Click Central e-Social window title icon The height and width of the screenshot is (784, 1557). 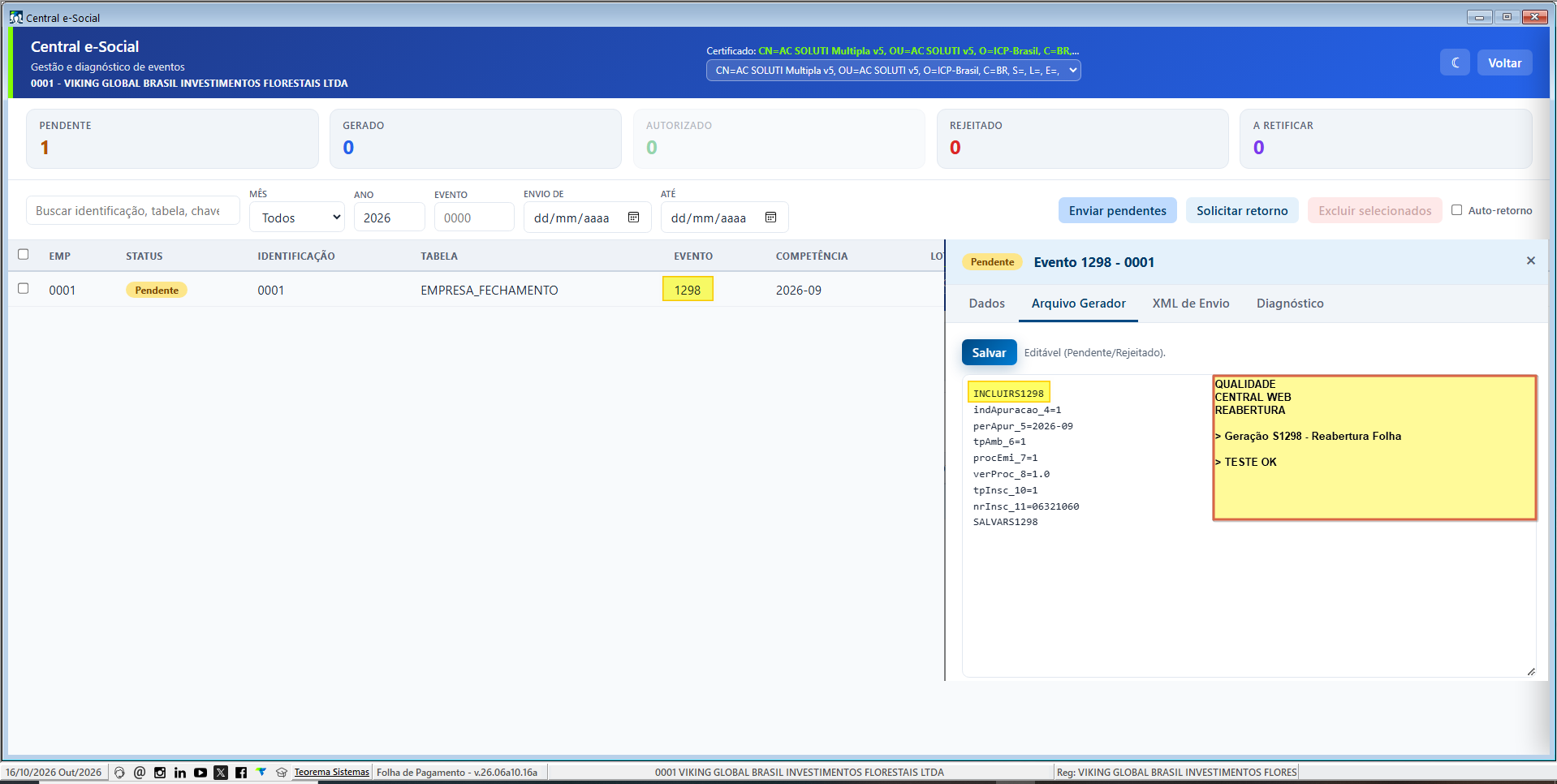tap(16, 17)
